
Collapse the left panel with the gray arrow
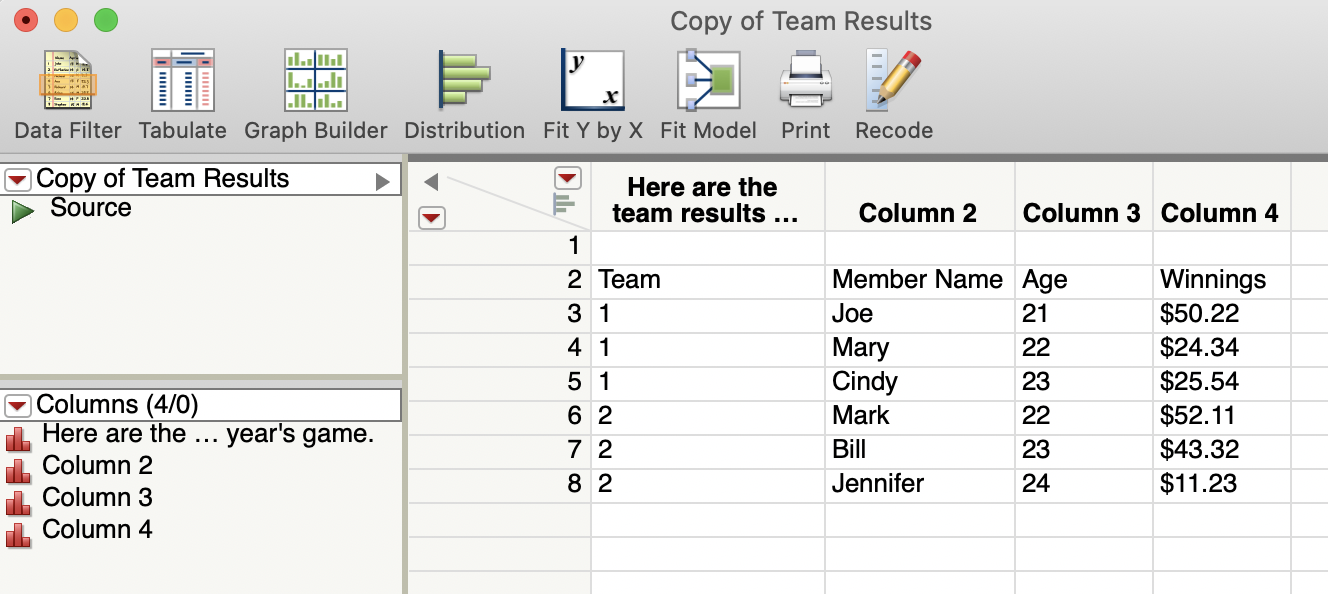[431, 182]
